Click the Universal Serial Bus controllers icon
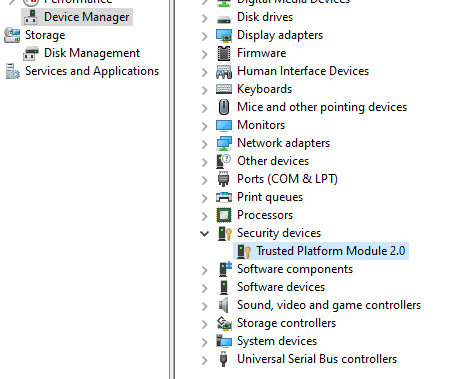Image resolution: width=449 pixels, height=379 pixels. [224, 359]
